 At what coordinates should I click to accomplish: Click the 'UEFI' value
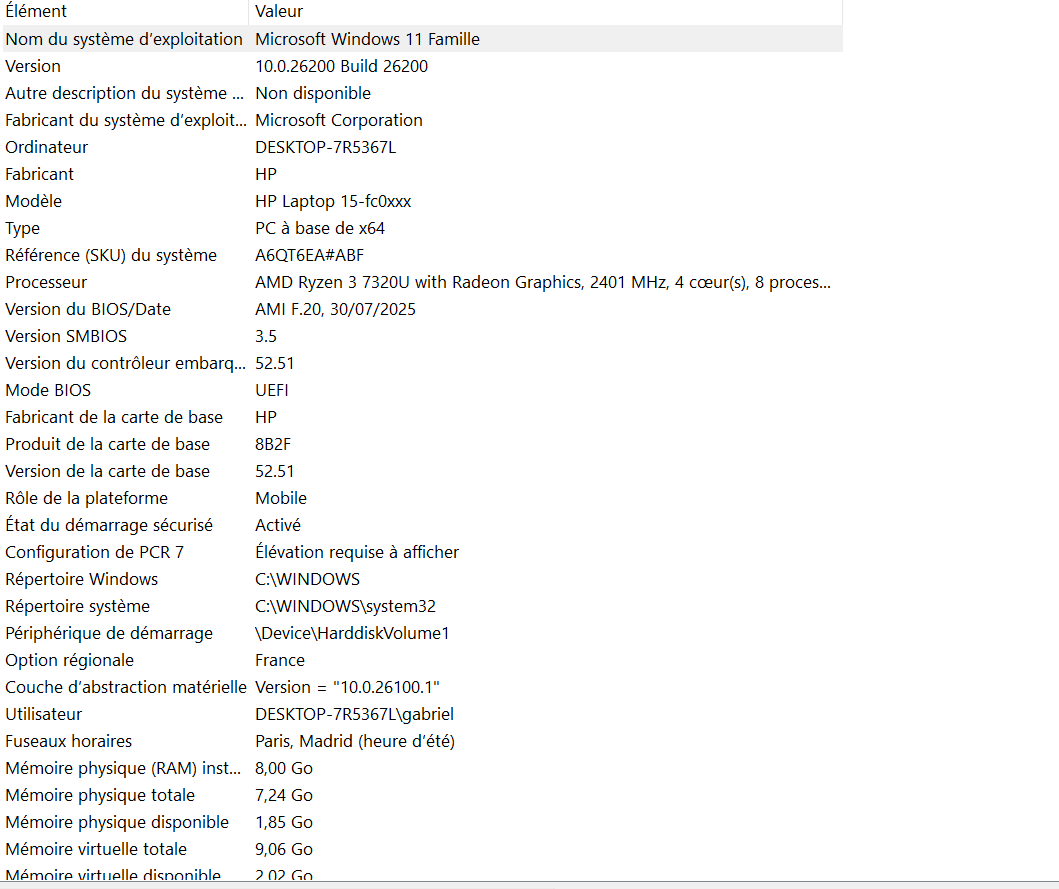(272, 390)
